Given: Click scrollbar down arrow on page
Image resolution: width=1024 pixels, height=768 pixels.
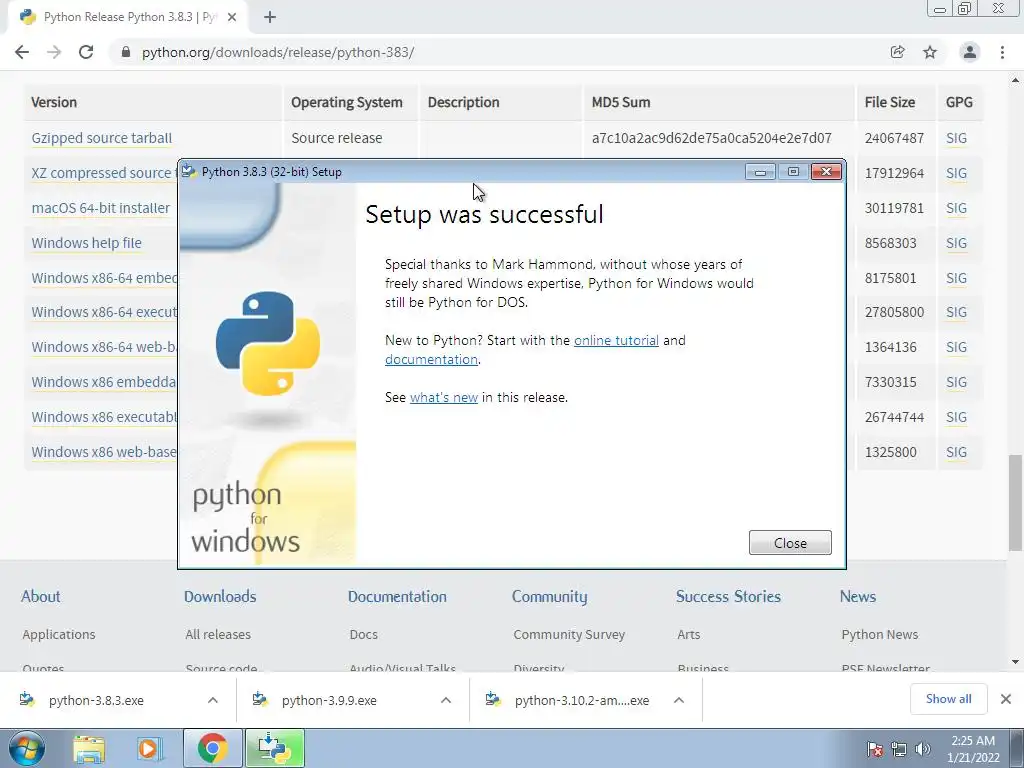Looking at the screenshot, I should point(1015,662).
